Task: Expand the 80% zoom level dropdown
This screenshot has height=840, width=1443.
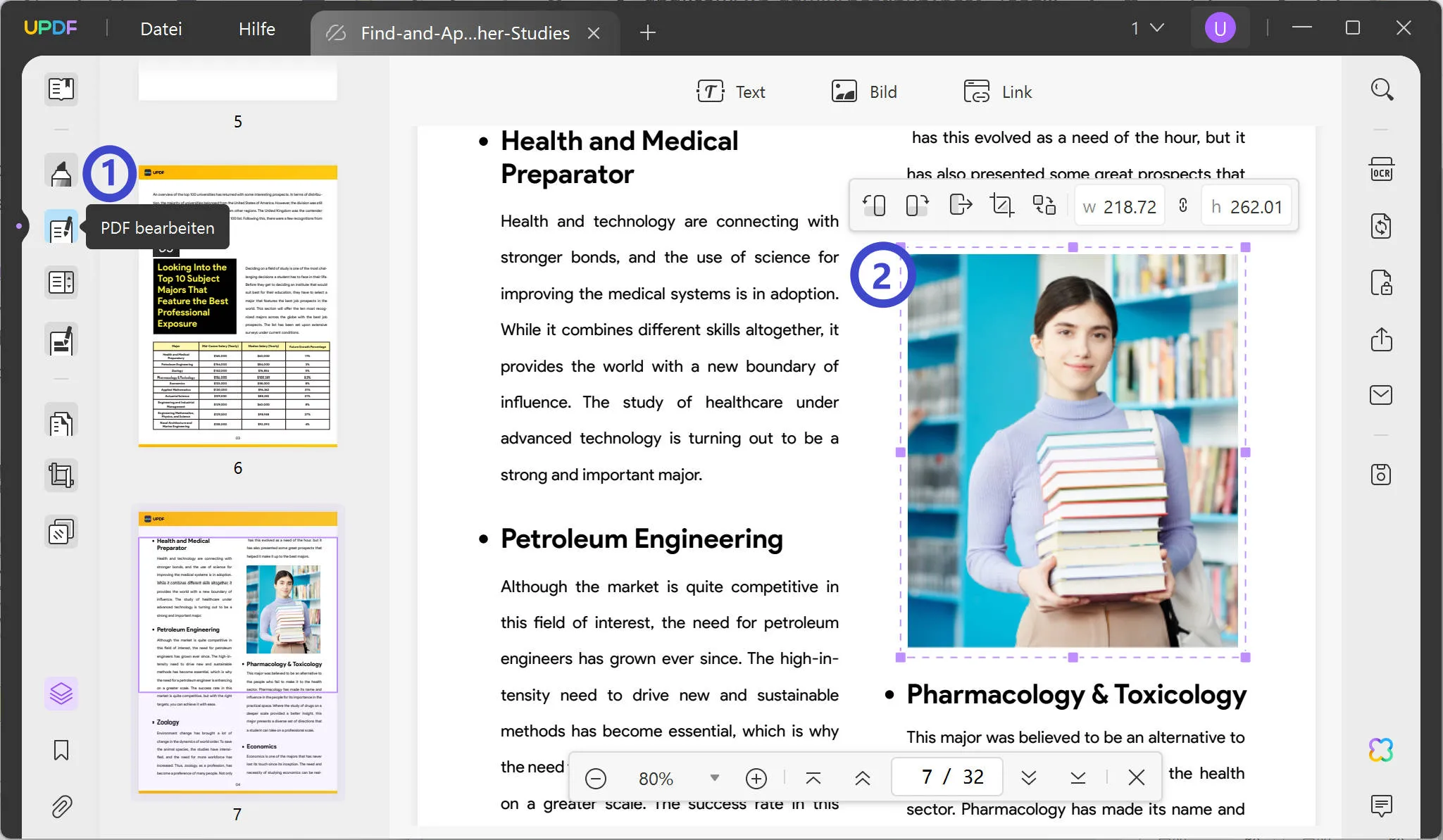Action: pyautogui.click(x=714, y=778)
